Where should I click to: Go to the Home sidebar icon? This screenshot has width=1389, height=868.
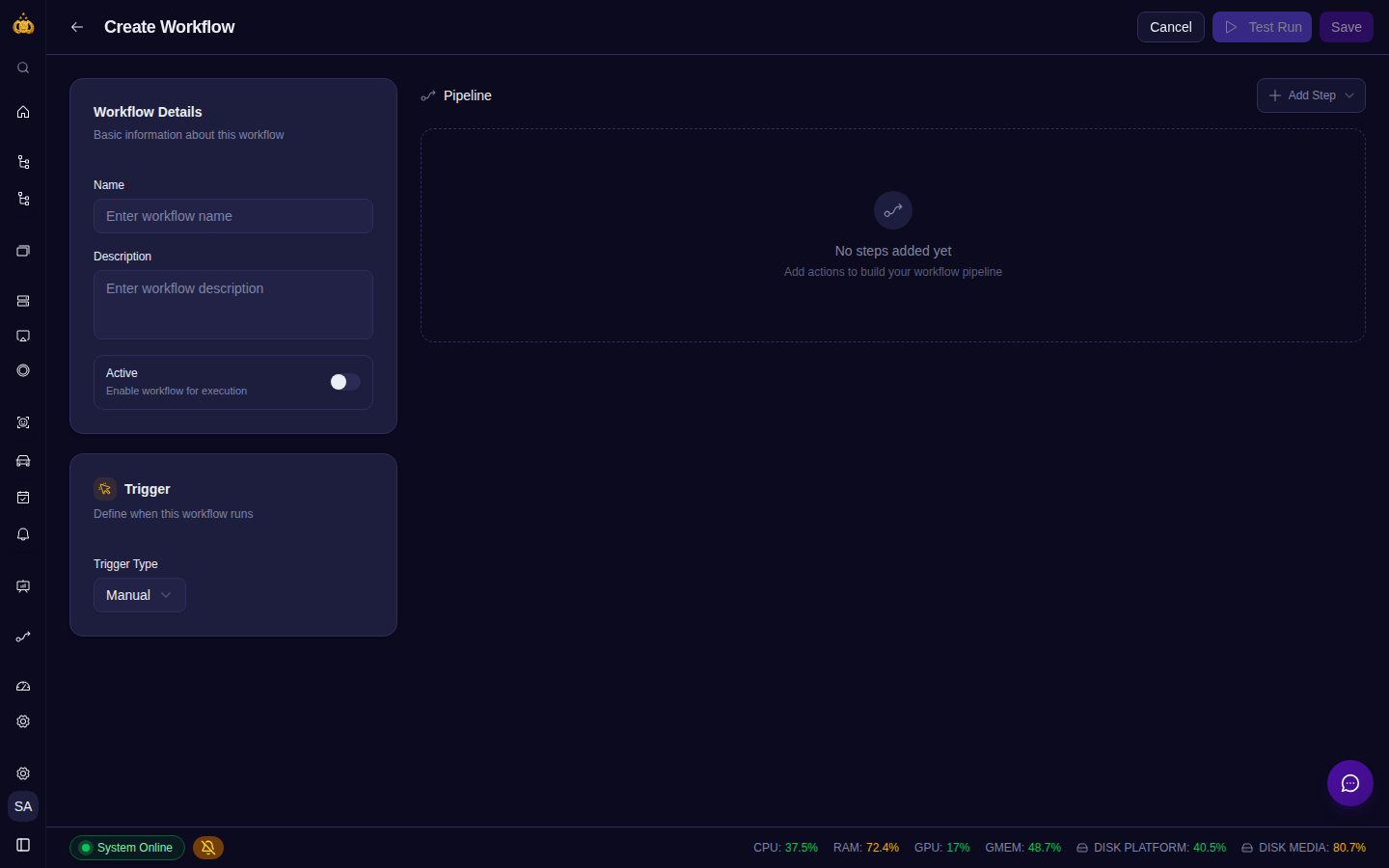click(x=23, y=112)
